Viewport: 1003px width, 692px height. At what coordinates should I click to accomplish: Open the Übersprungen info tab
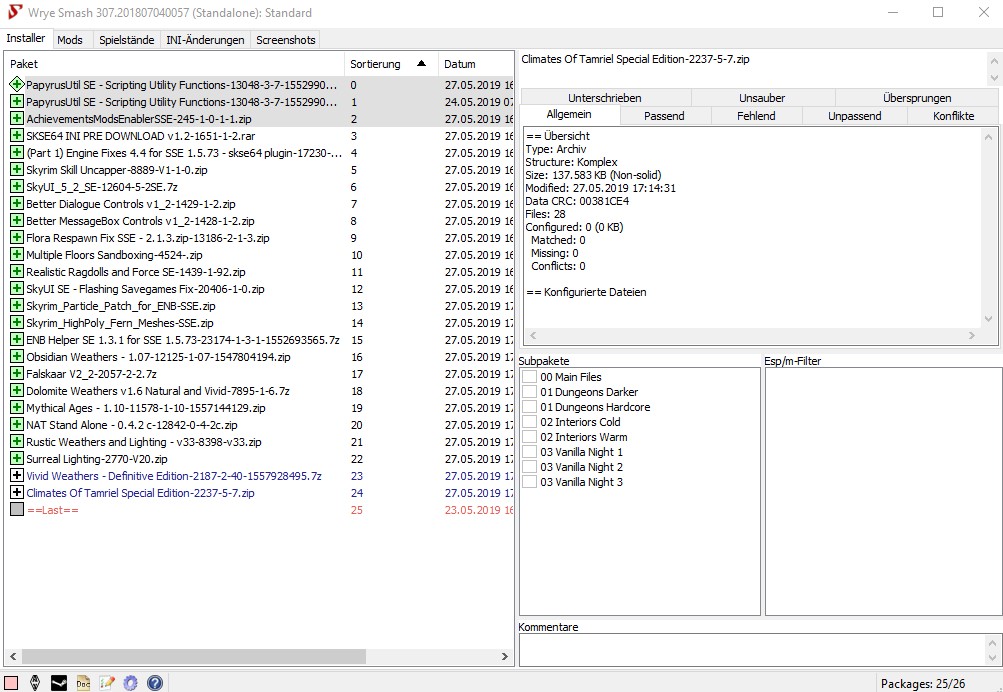(x=917, y=98)
